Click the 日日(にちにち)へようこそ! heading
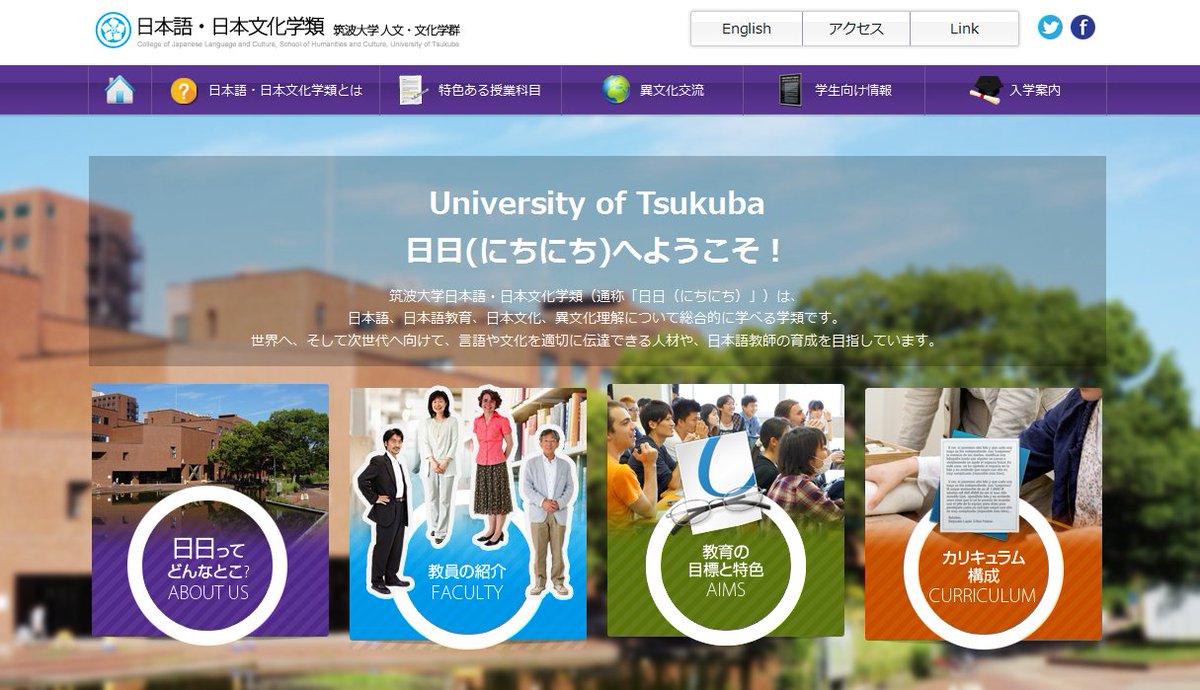Screen dimensions: 1200x690 [x=597, y=250]
